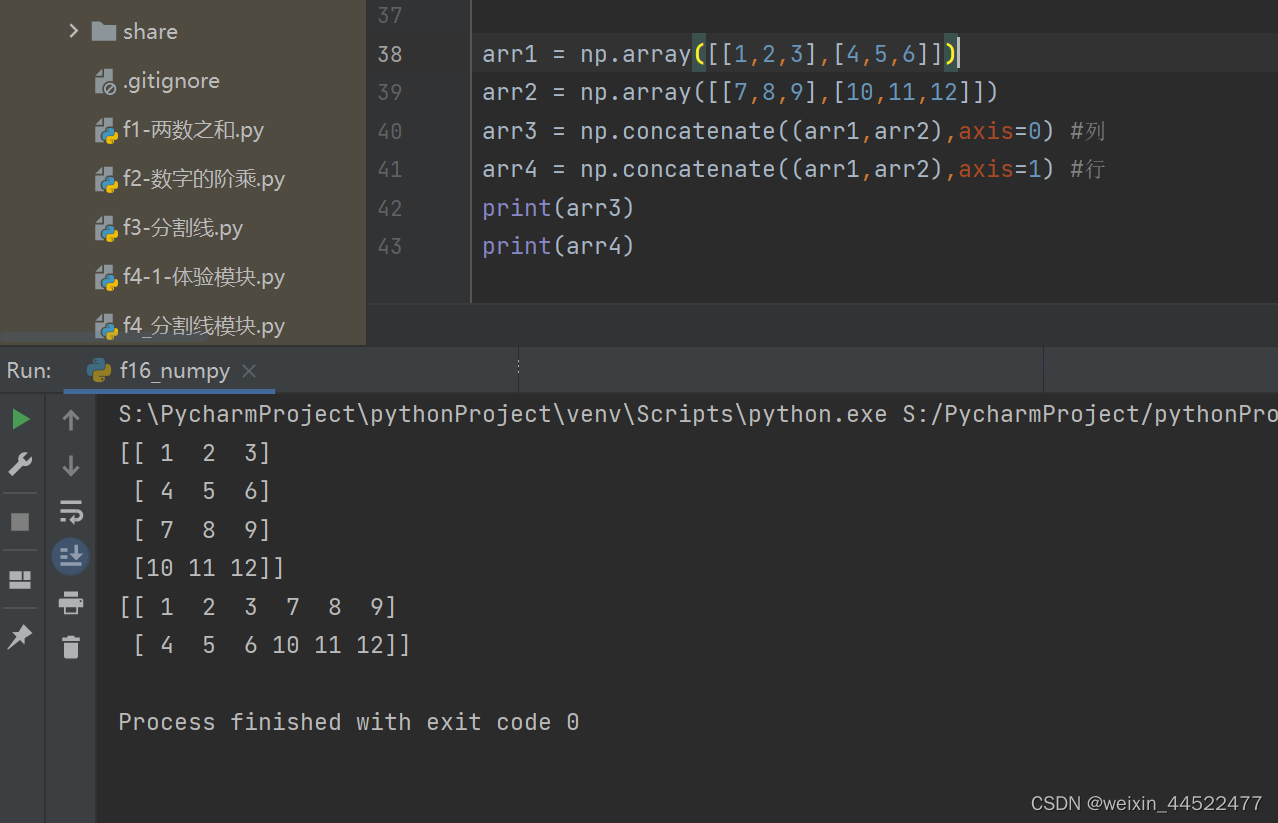Click the #行 comment on line 41

click(x=1087, y=169)
